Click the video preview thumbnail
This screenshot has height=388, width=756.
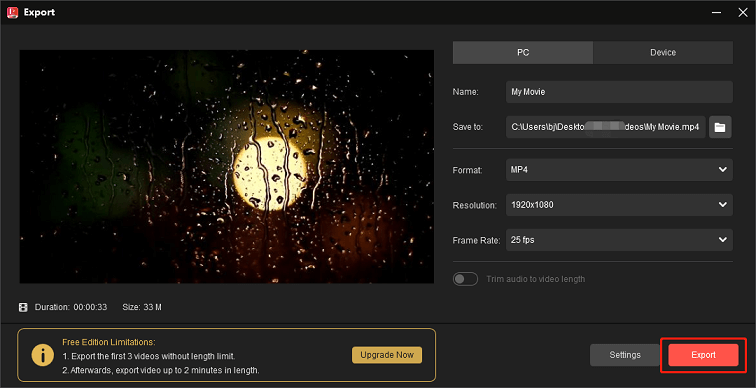(227, 167)
